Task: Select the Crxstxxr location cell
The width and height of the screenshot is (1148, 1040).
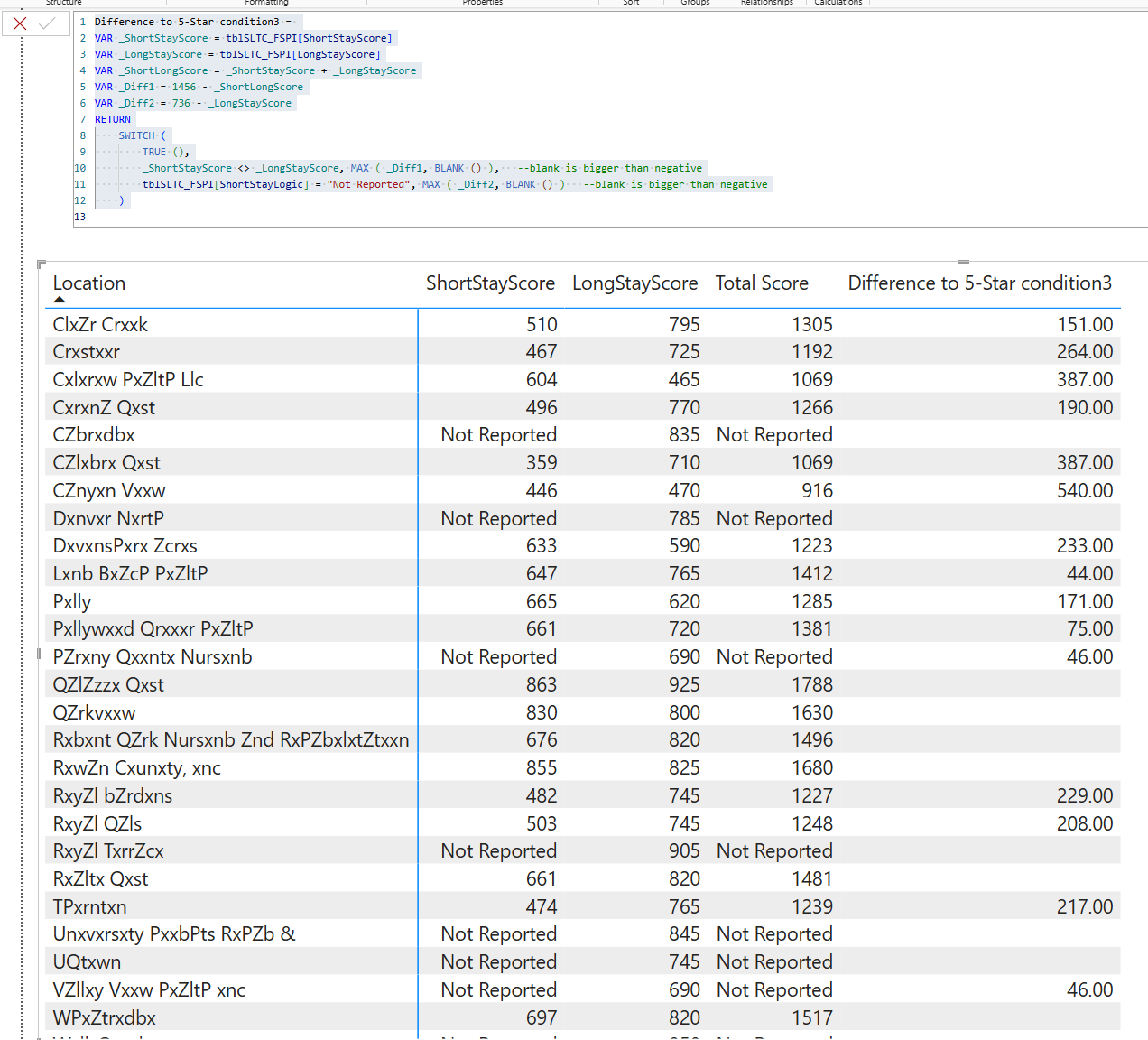Action: tap(86, 352)
